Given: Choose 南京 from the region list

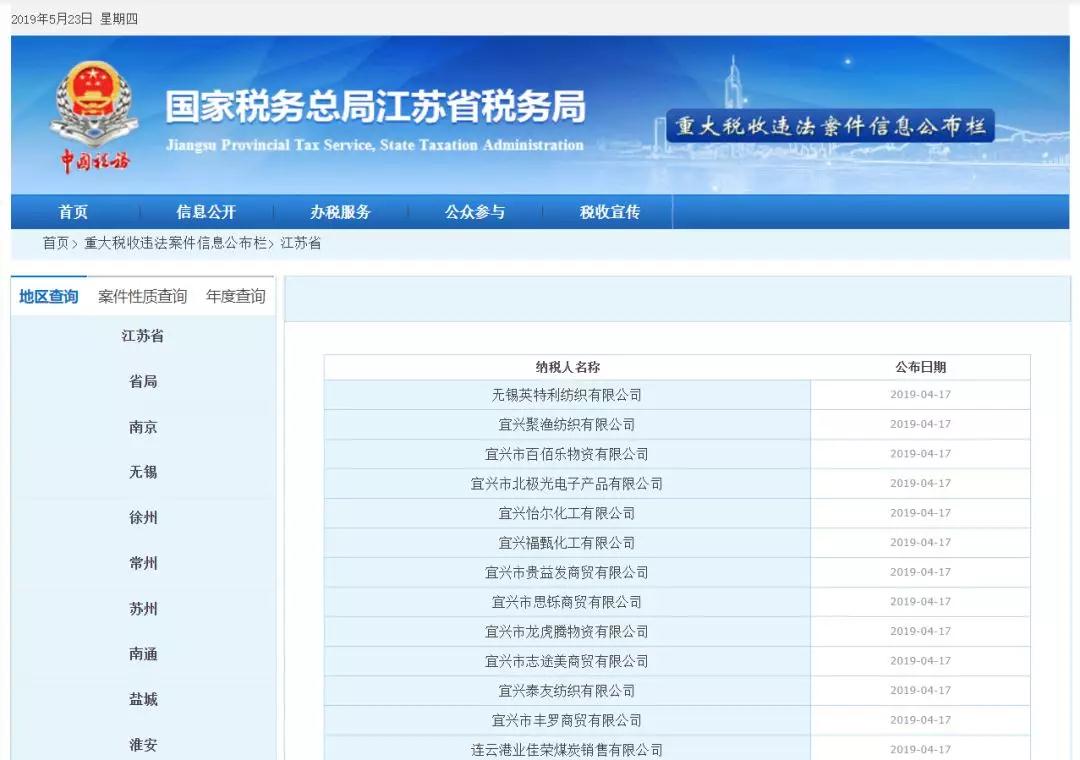Looking at the screenshot, I should (x=143, y=427).
